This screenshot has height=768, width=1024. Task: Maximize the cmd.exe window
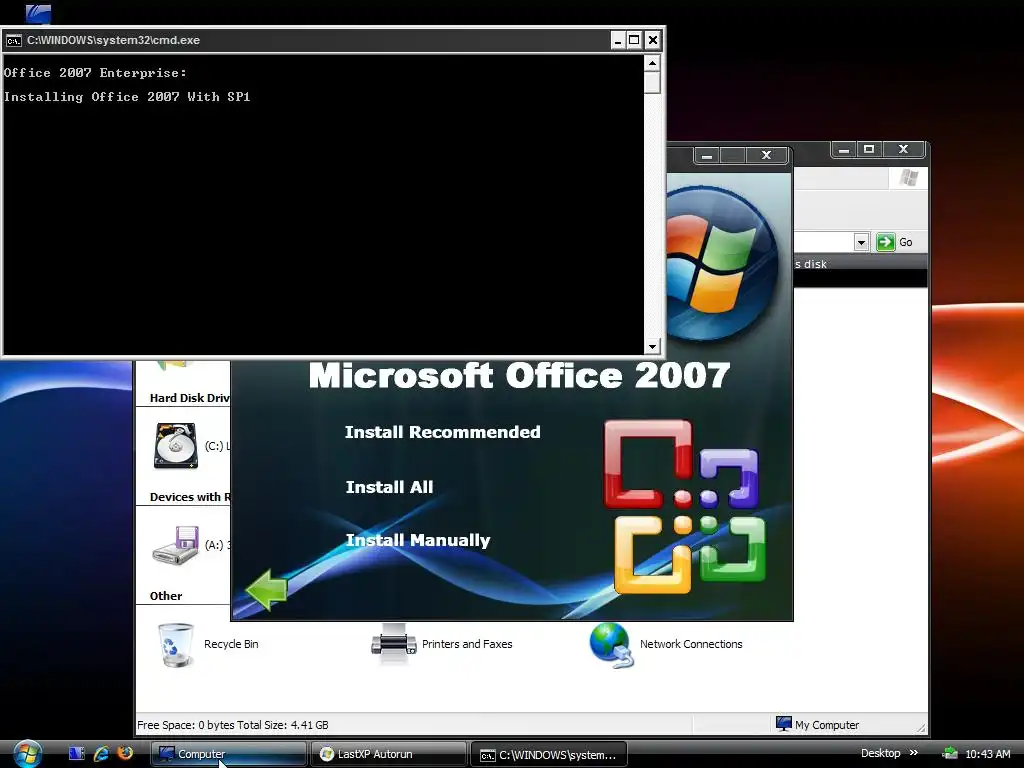[634, 40]
